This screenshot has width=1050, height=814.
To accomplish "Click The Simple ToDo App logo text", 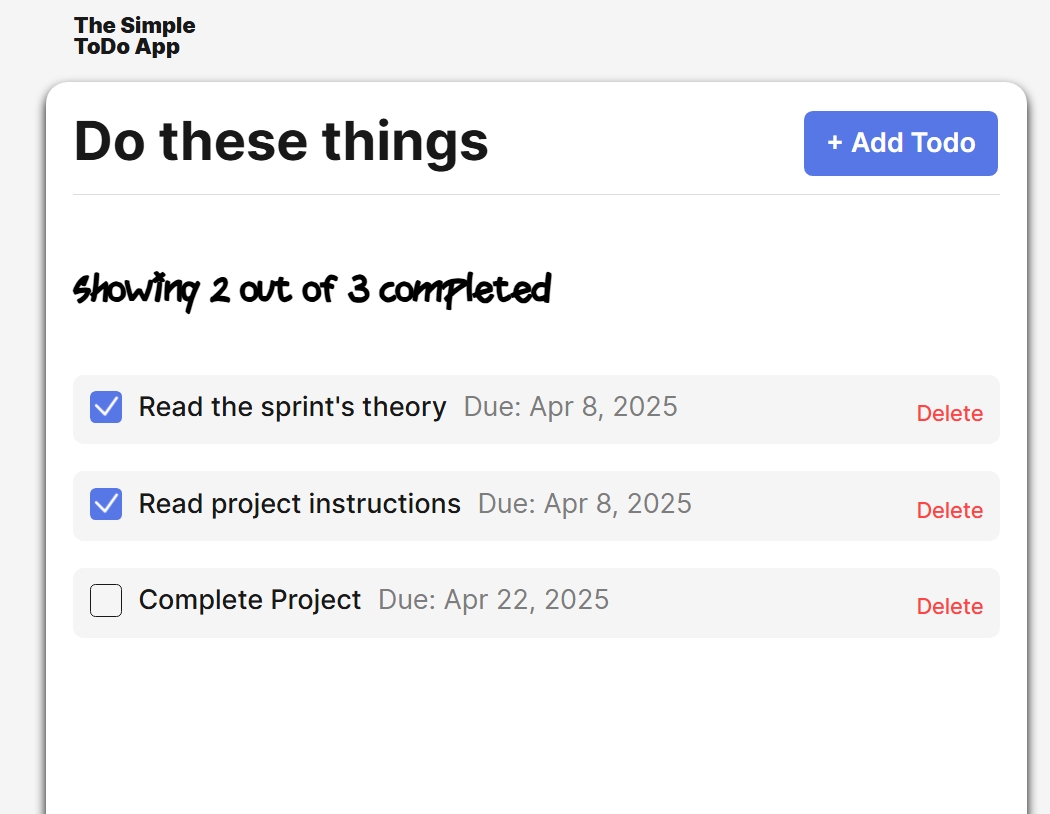I will [135, 35].
